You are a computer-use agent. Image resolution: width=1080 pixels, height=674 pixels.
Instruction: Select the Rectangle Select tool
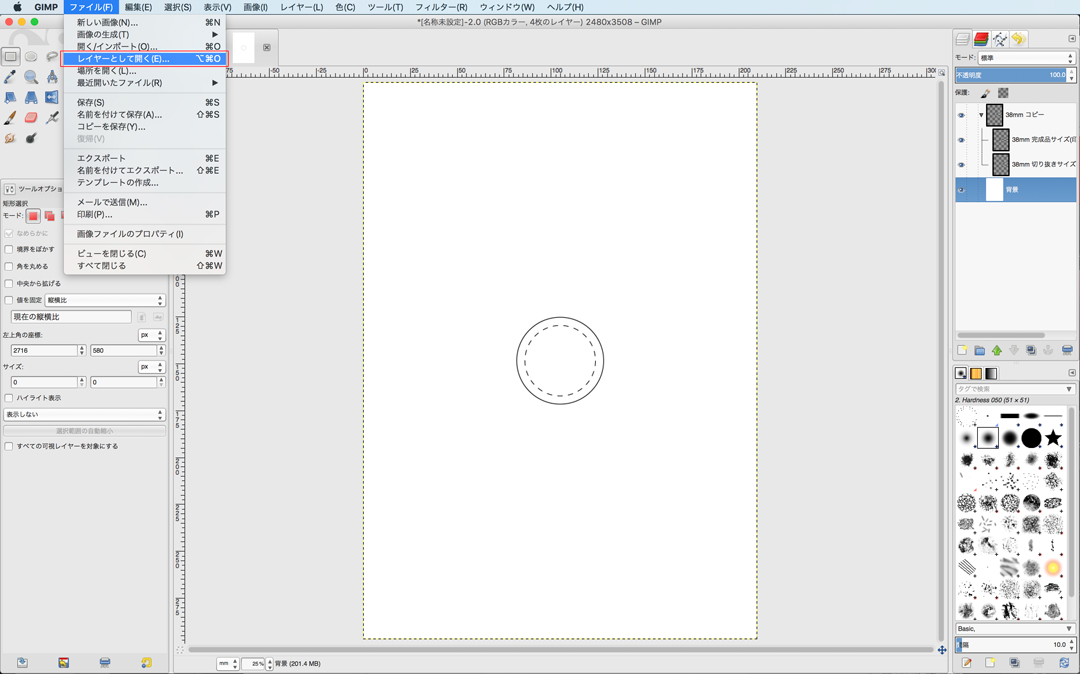tap(10, 56)
